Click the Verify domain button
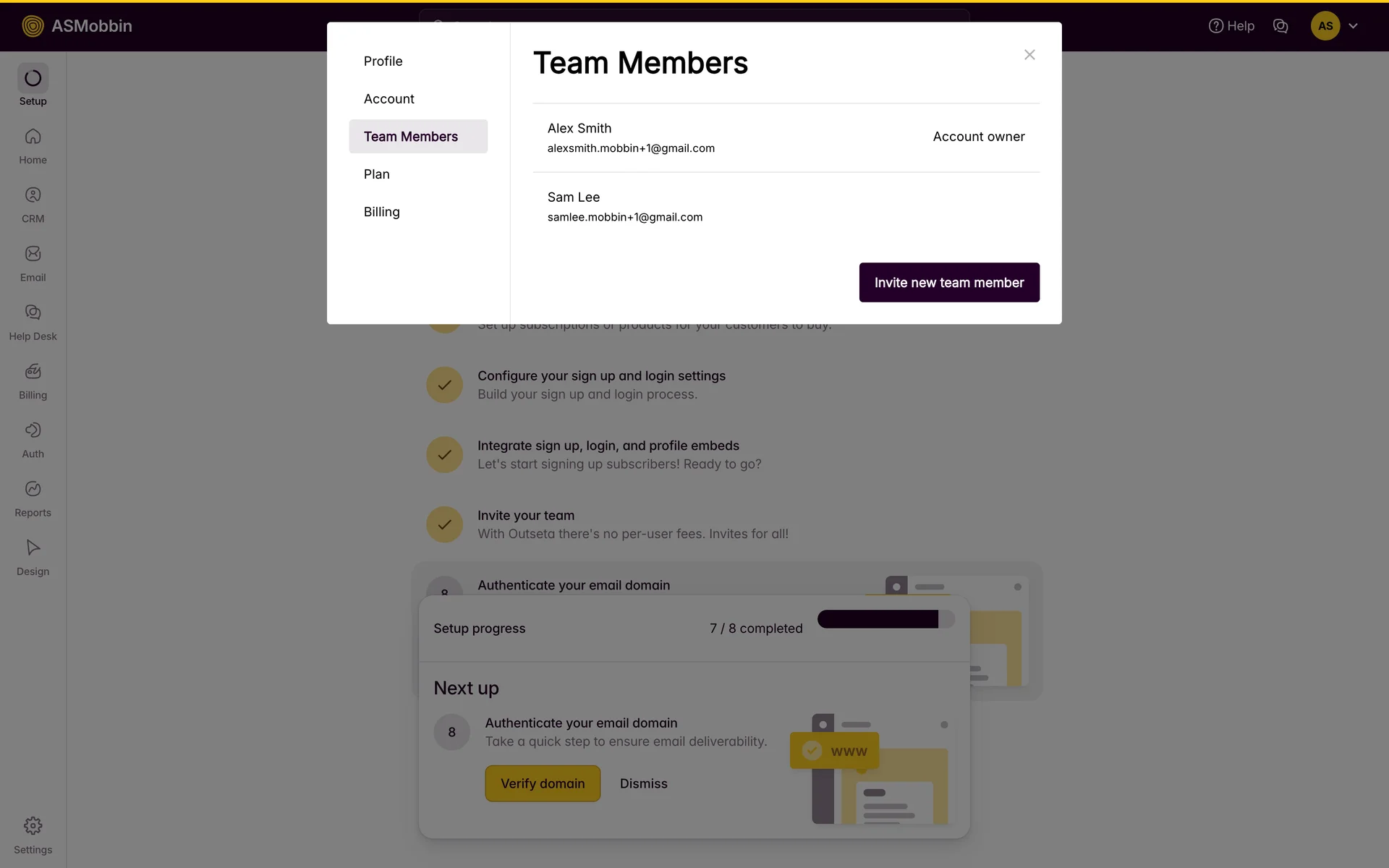 [x=543, y=783]
